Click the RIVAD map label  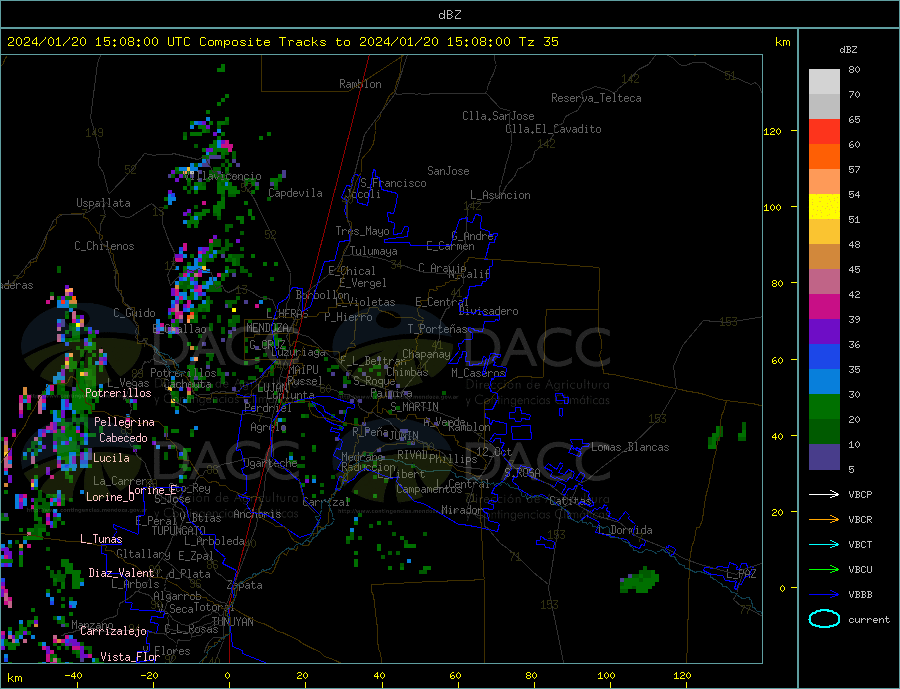pos(413,455)
